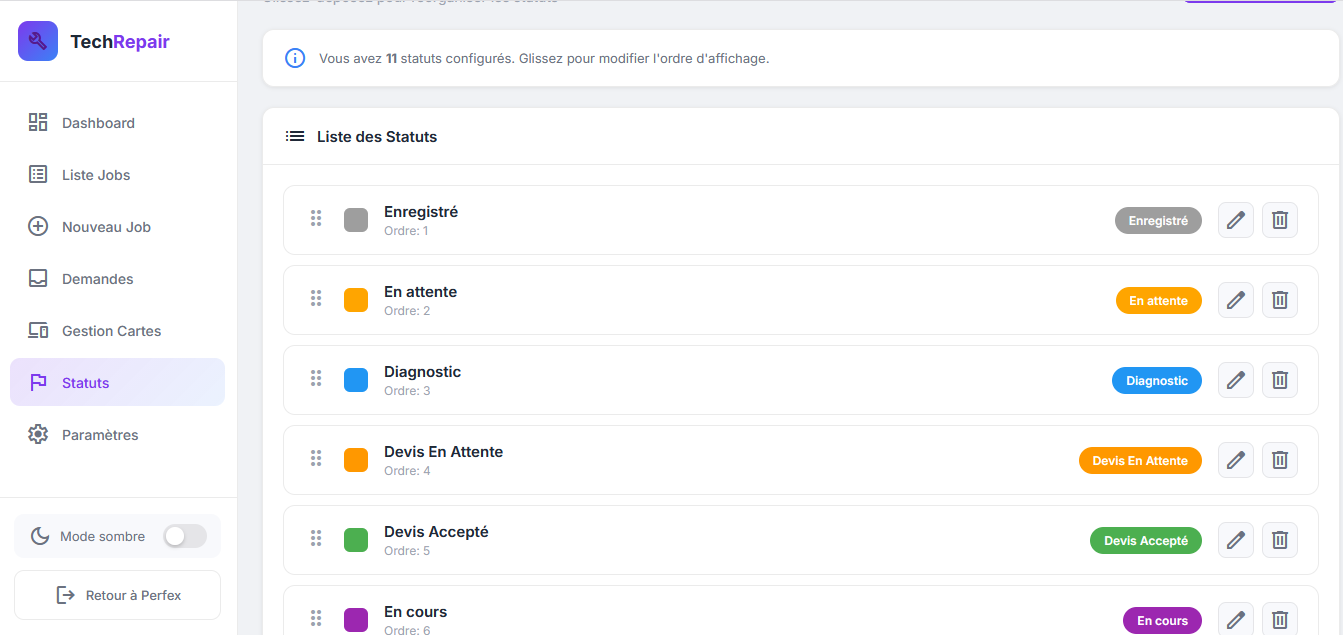Click the Nouveau Job plus icon
Viewport: 1343px width, 635px height.
click(38, 226)
